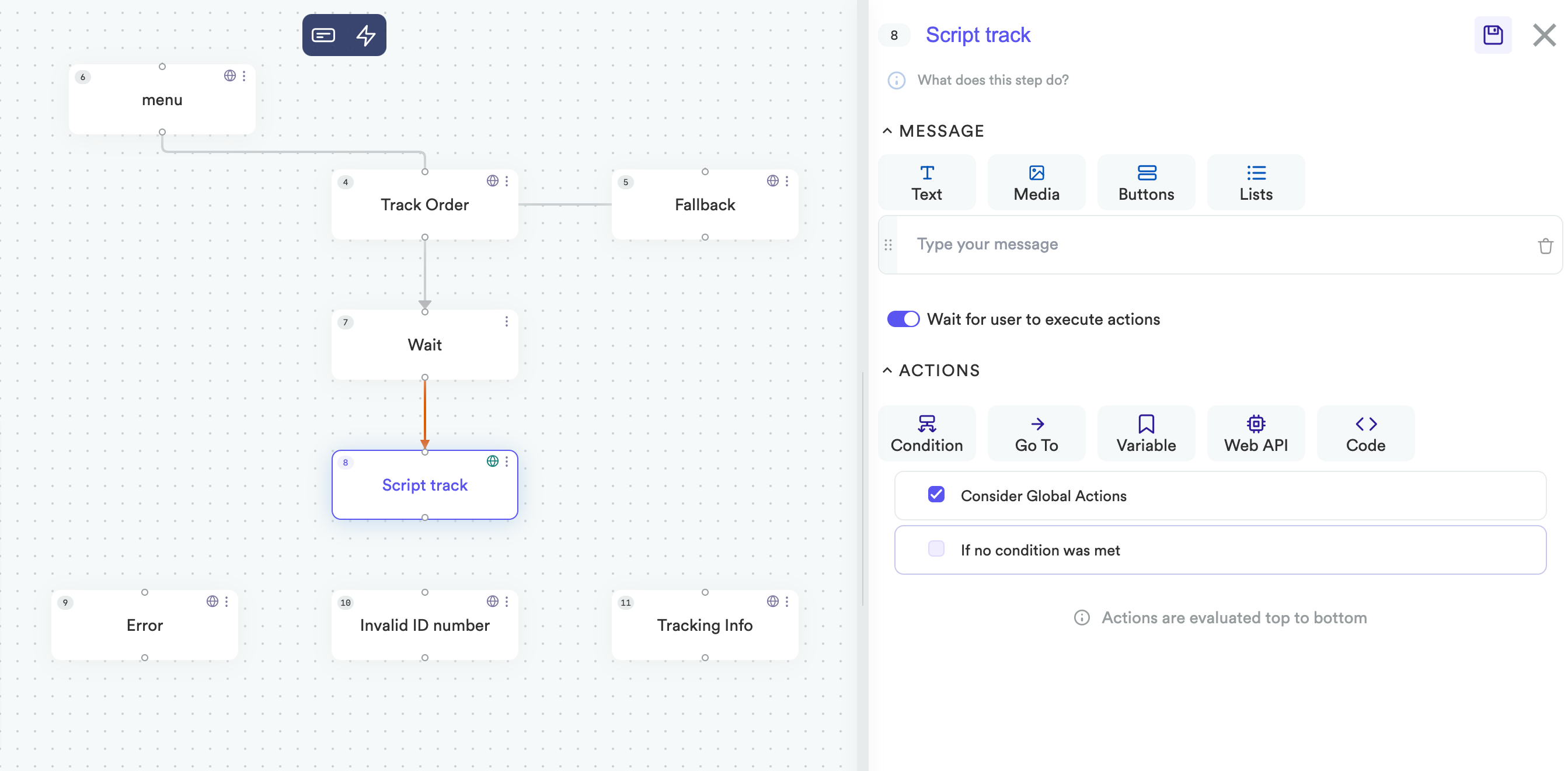Screen dimensions: 1568x771
Task: Add a Go To action
Action: pyautogui.click(x=1036, y=433)
